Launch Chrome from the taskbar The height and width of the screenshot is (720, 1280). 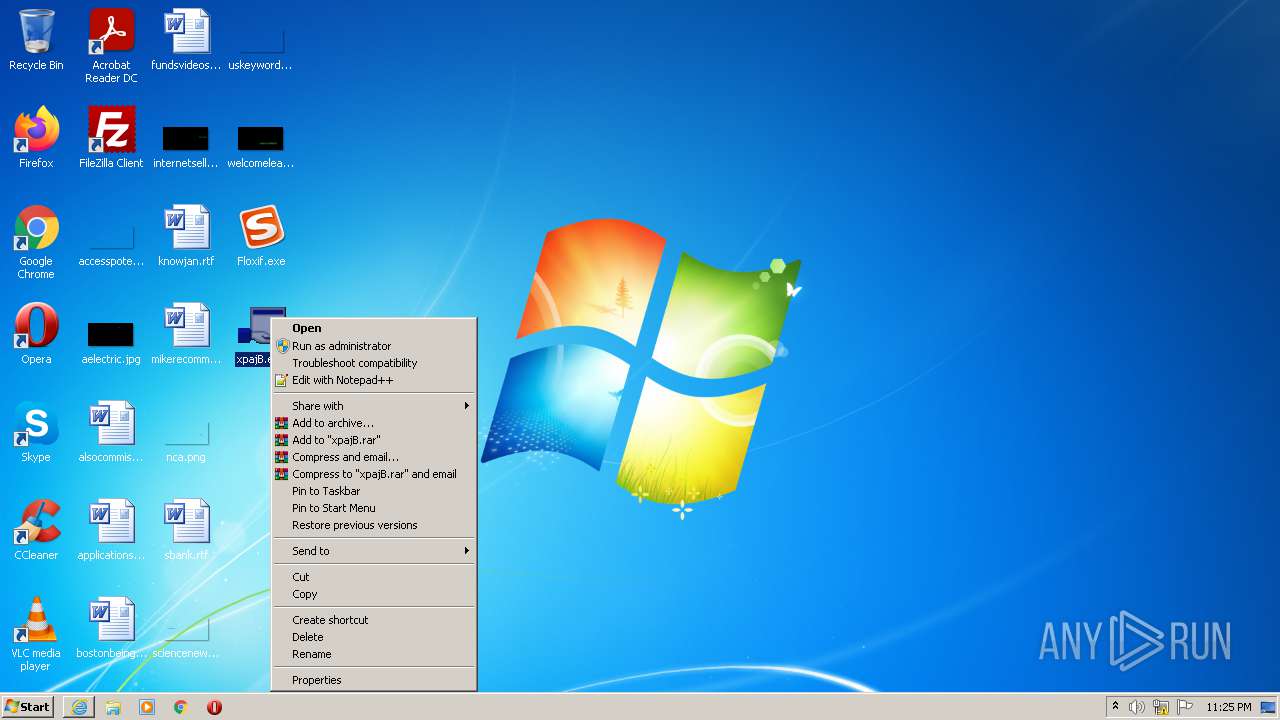point(181,707)
